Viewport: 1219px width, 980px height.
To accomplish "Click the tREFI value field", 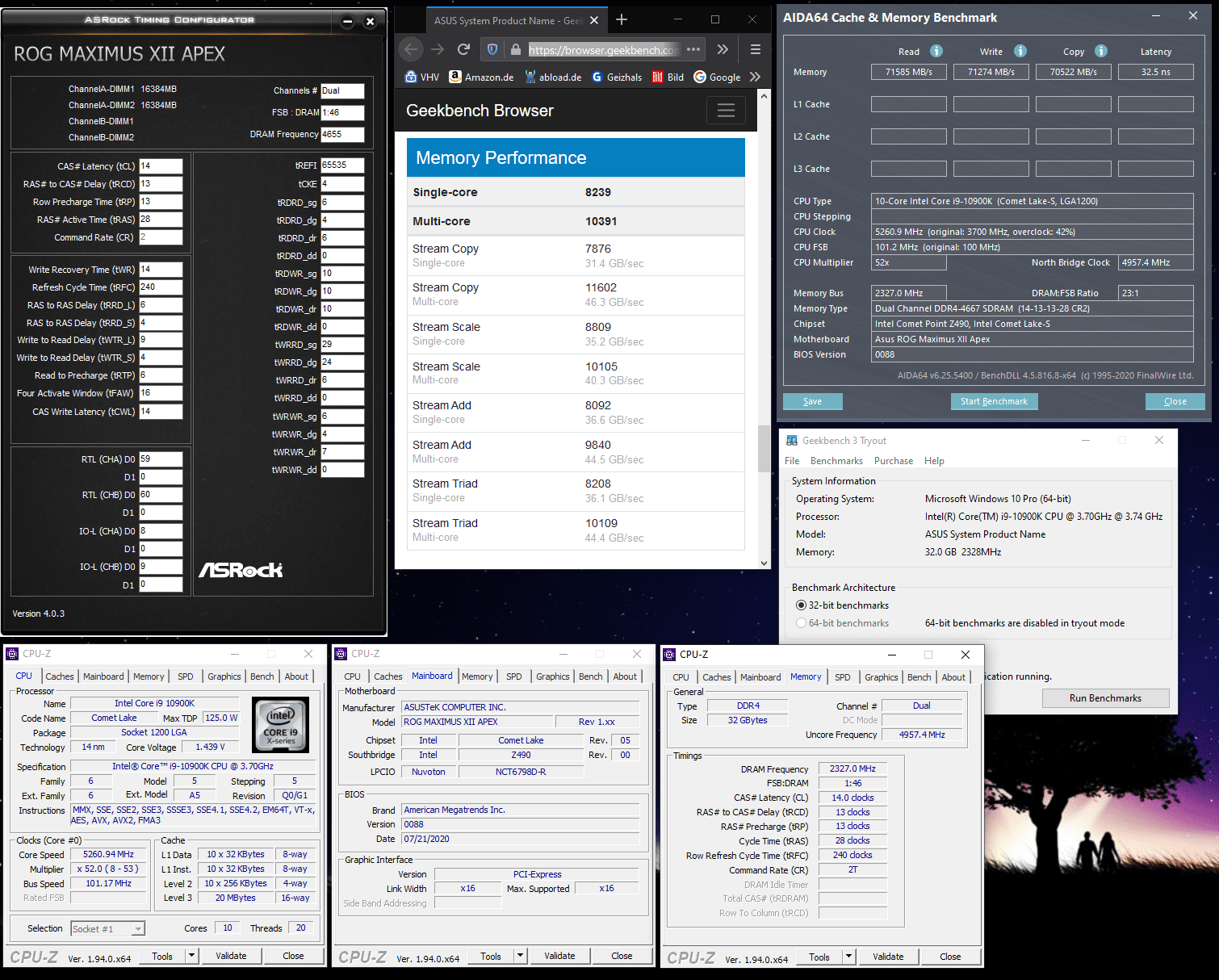I will [342, 165].
